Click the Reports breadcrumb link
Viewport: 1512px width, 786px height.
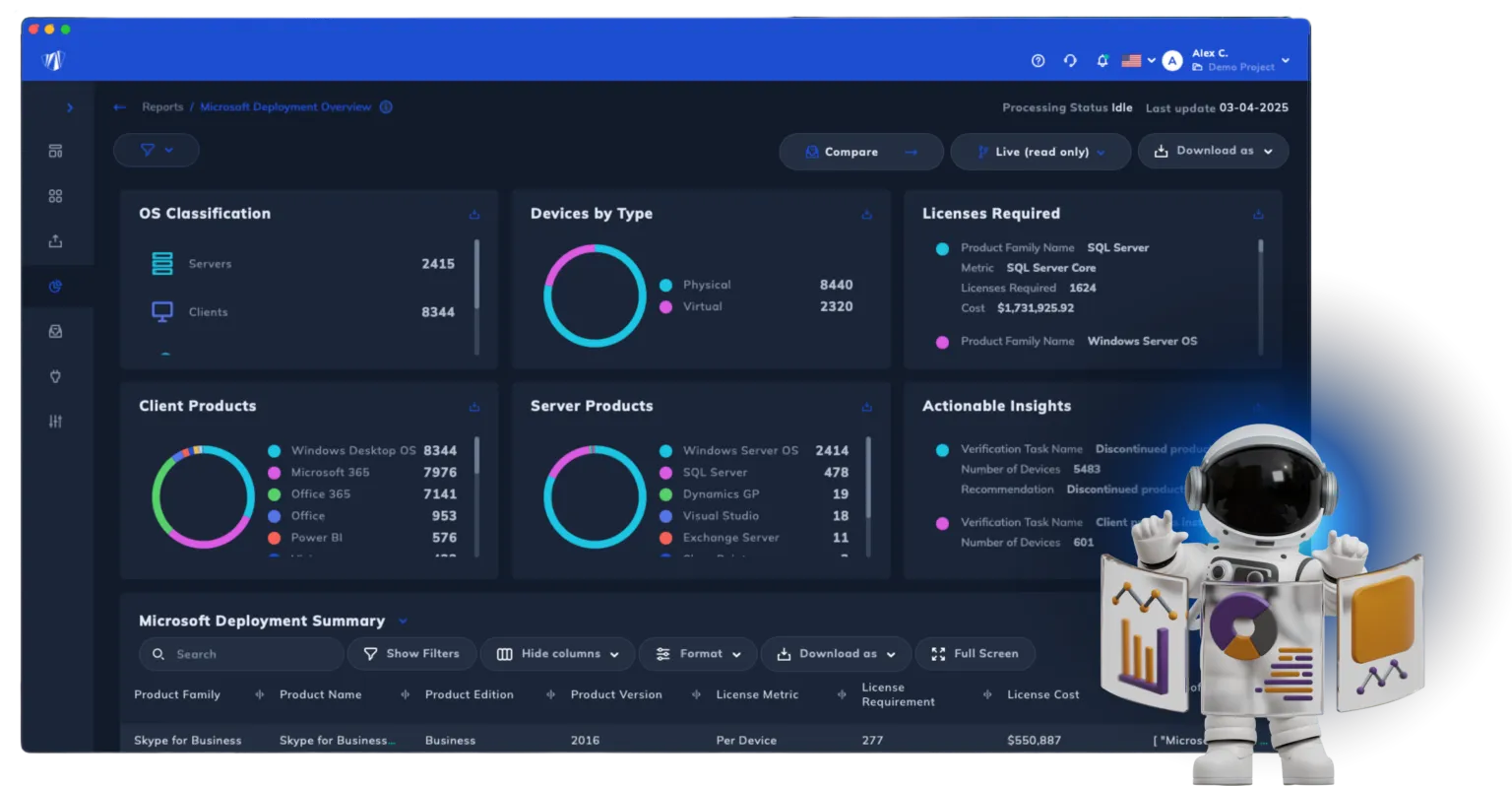point(162,107)
